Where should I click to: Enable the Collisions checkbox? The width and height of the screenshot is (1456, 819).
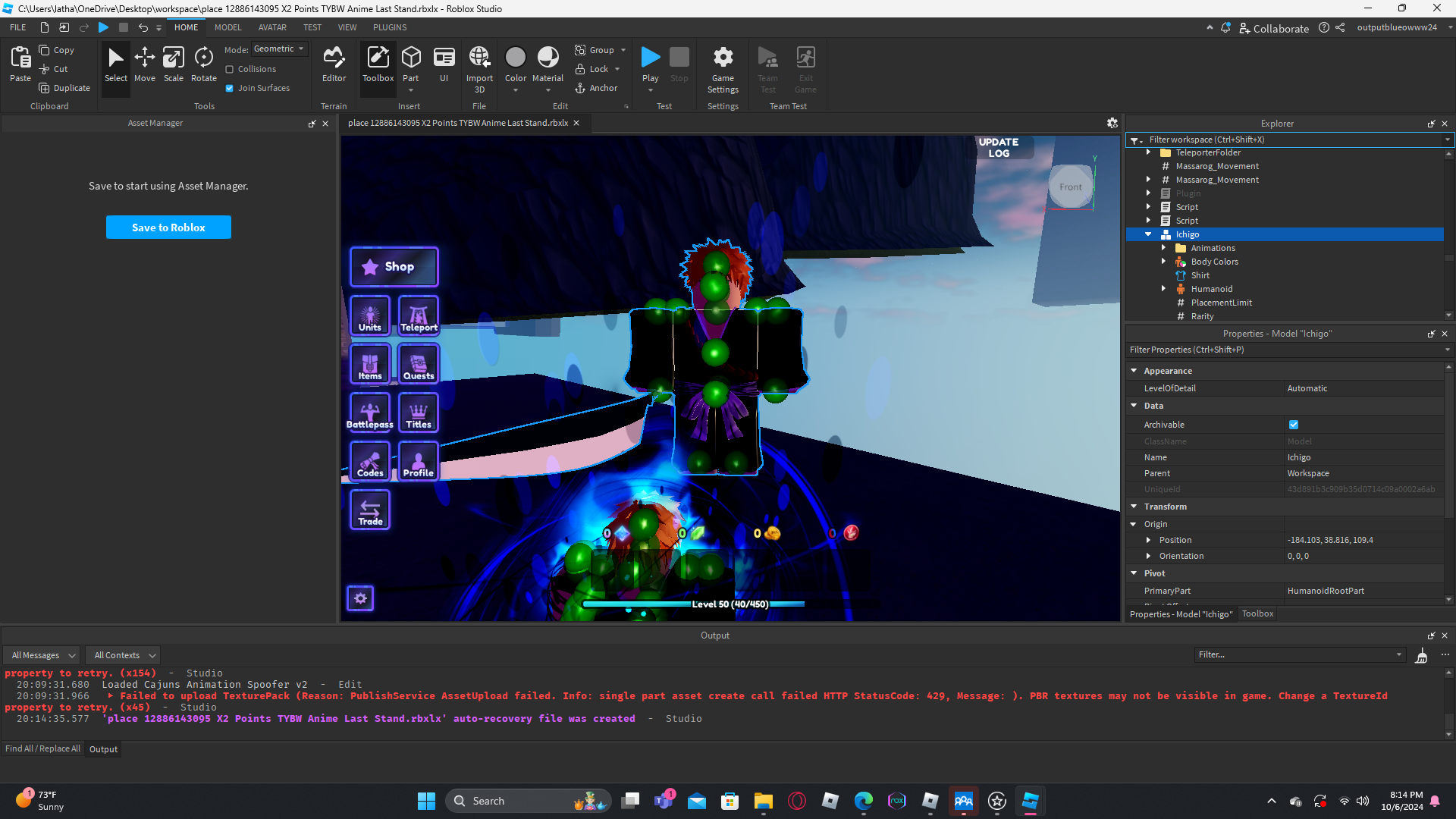[x=230, y=69]
